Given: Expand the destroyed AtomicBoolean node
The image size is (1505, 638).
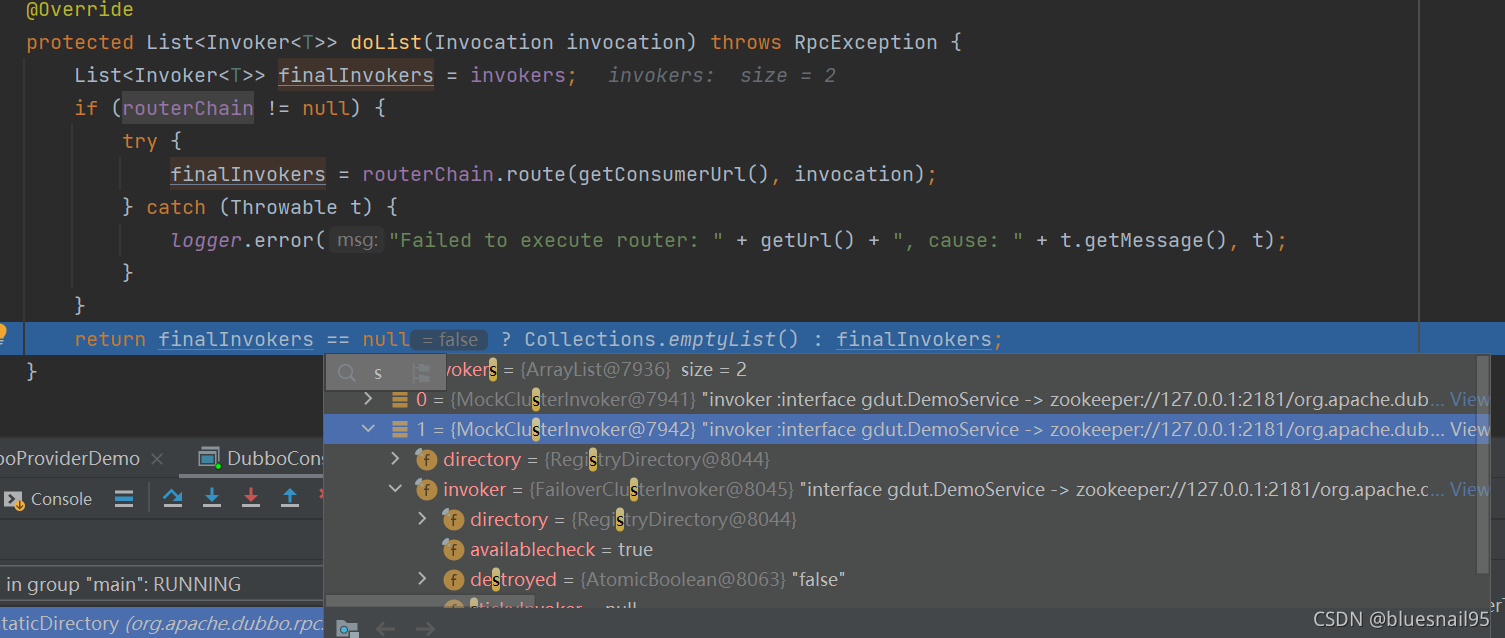Looking at the screenshot, I should pyautogui.click(x=422, y=580).
